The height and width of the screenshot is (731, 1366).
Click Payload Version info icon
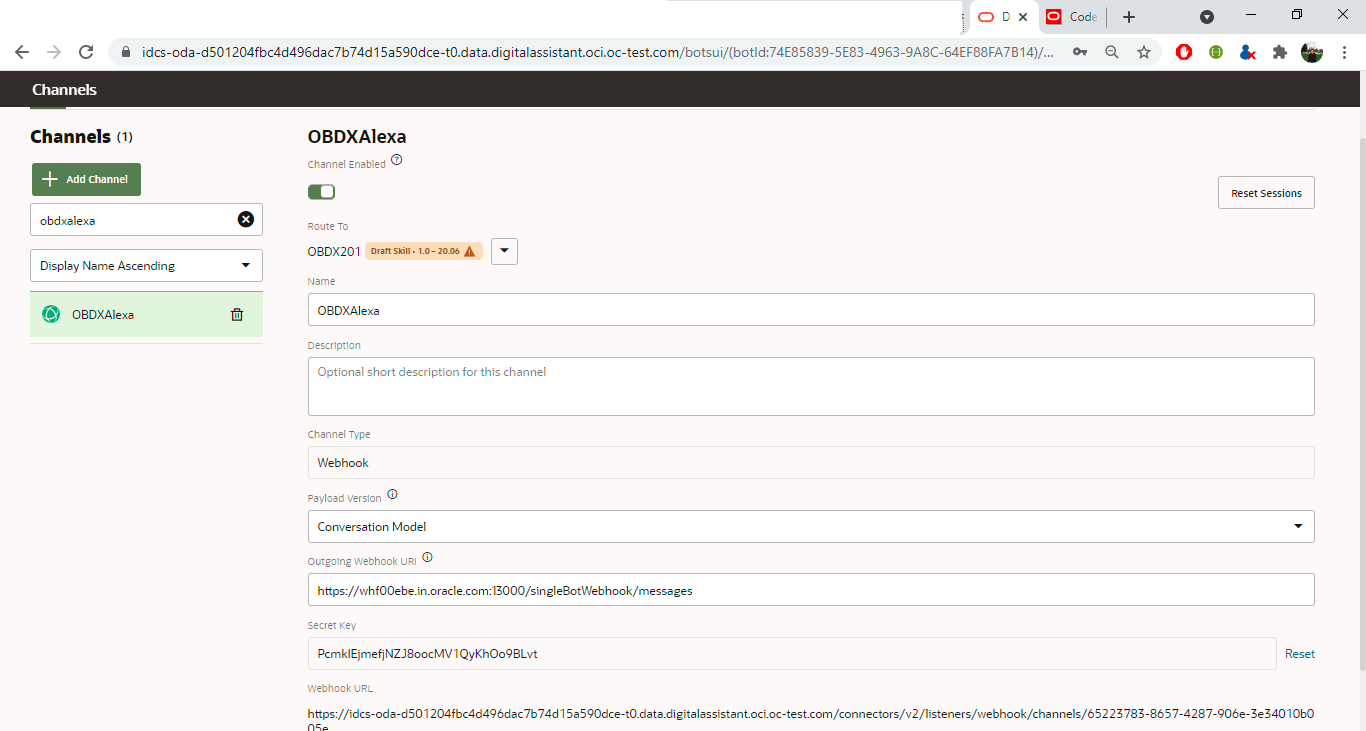(392, 494)
